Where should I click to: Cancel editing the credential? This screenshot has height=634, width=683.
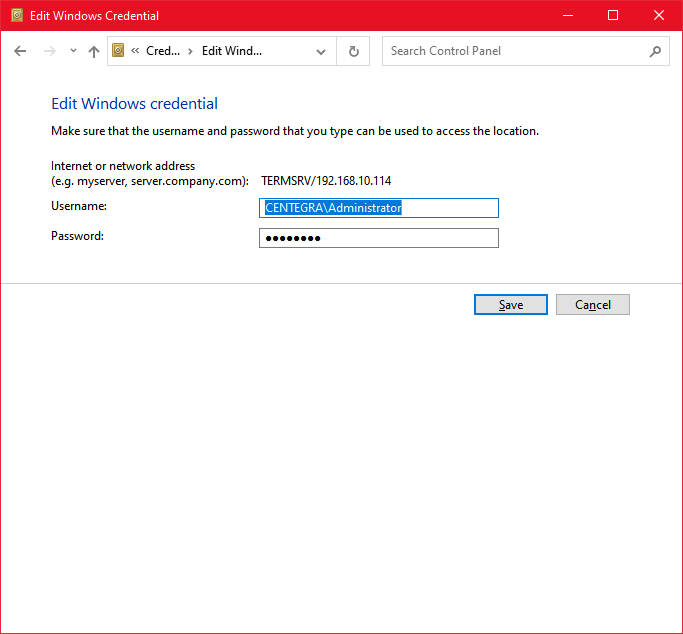tap(592, 305)
